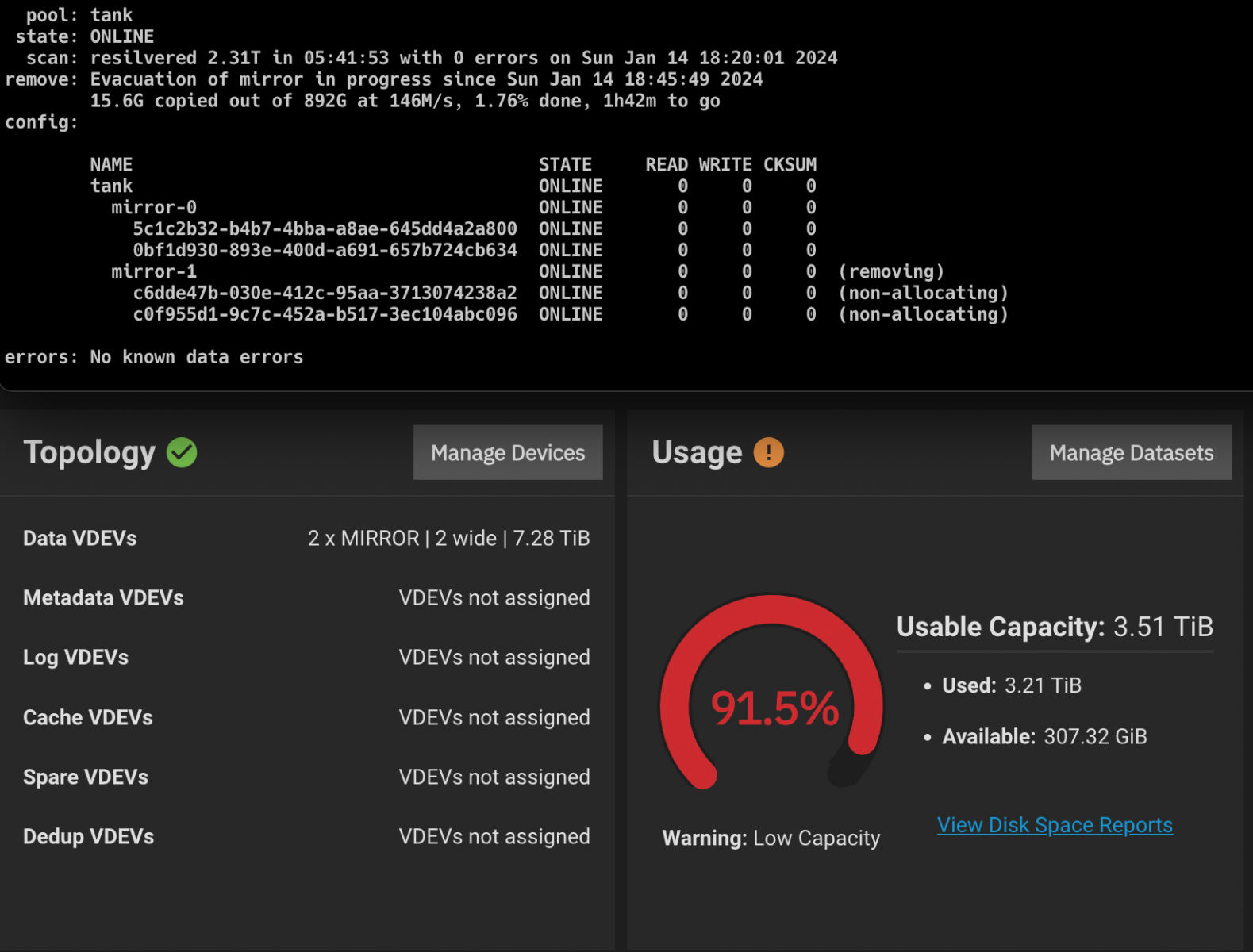Click mirror-1 removing line in terminal
This screenshot has height=952, width=1253.
(527, 272)
